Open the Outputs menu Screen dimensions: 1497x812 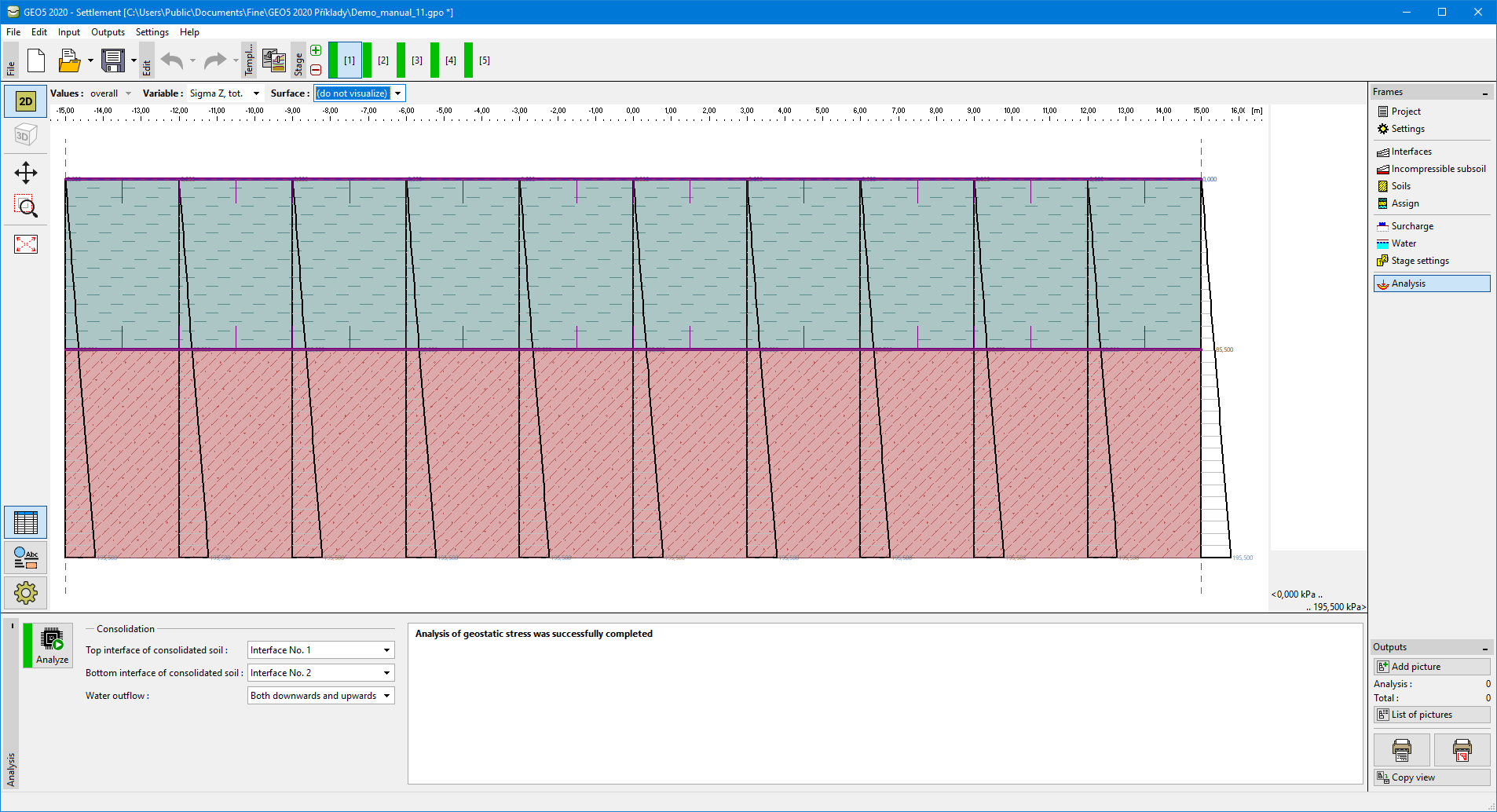click(108, 32)
